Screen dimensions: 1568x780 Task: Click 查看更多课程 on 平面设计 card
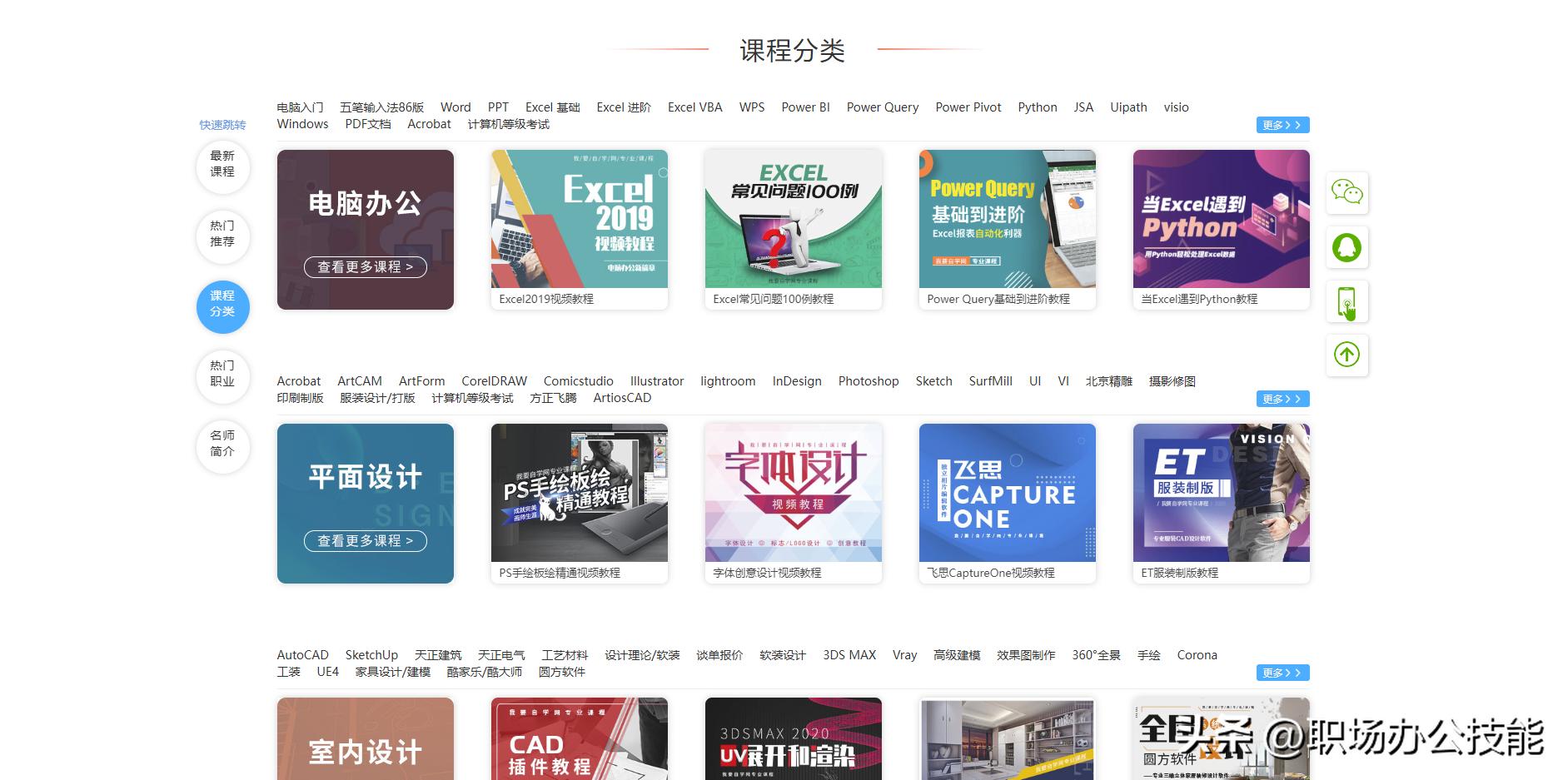click(x=365, y=541)
